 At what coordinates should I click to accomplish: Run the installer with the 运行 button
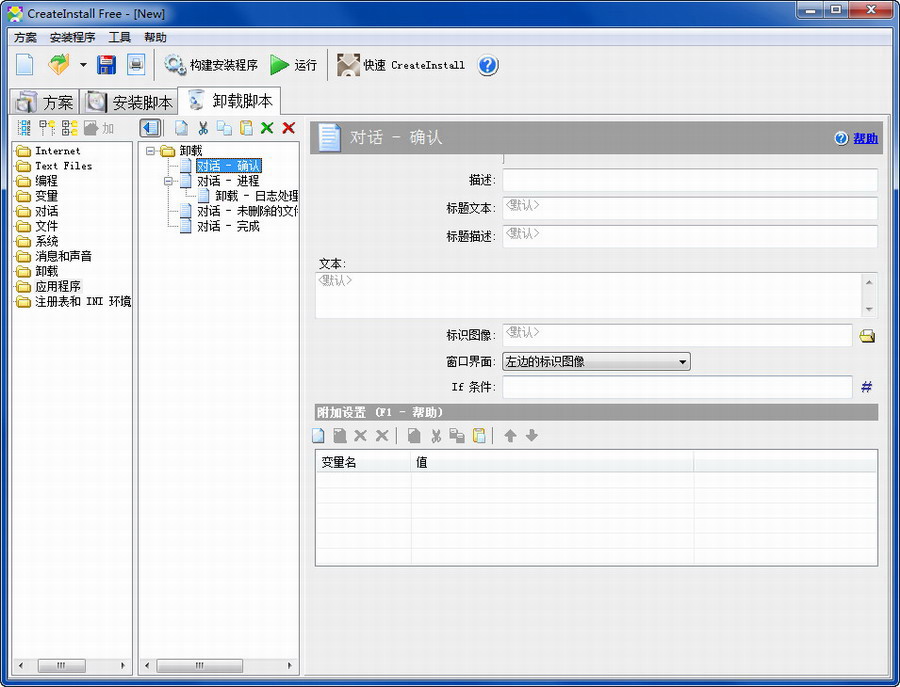click(x=294, y=65)
